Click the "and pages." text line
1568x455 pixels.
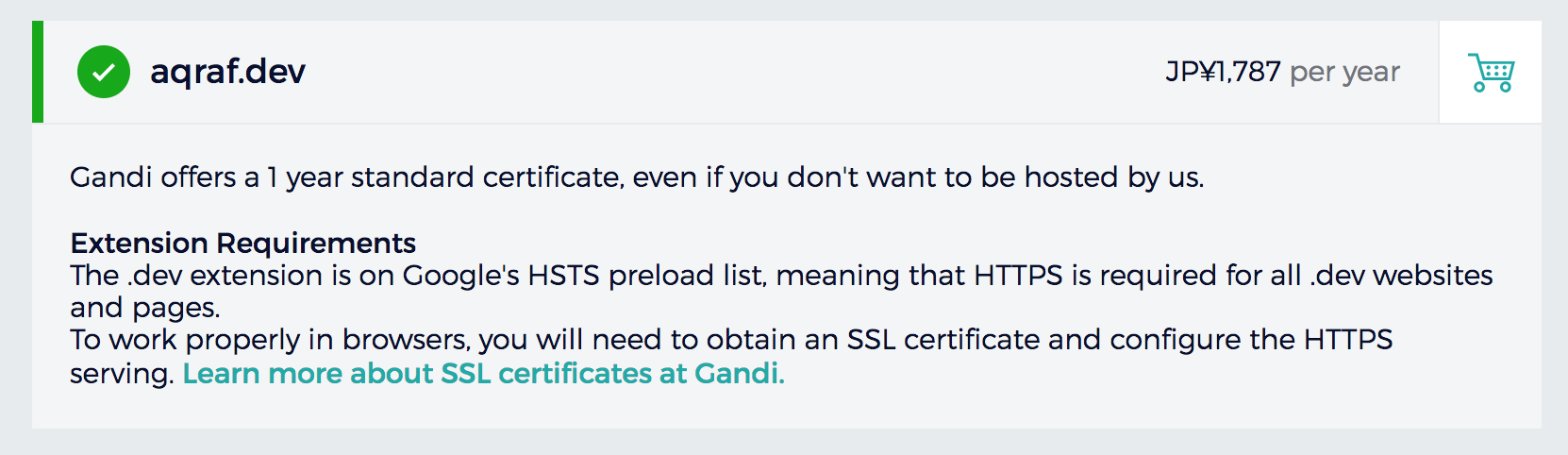click(x=145, y=309)
